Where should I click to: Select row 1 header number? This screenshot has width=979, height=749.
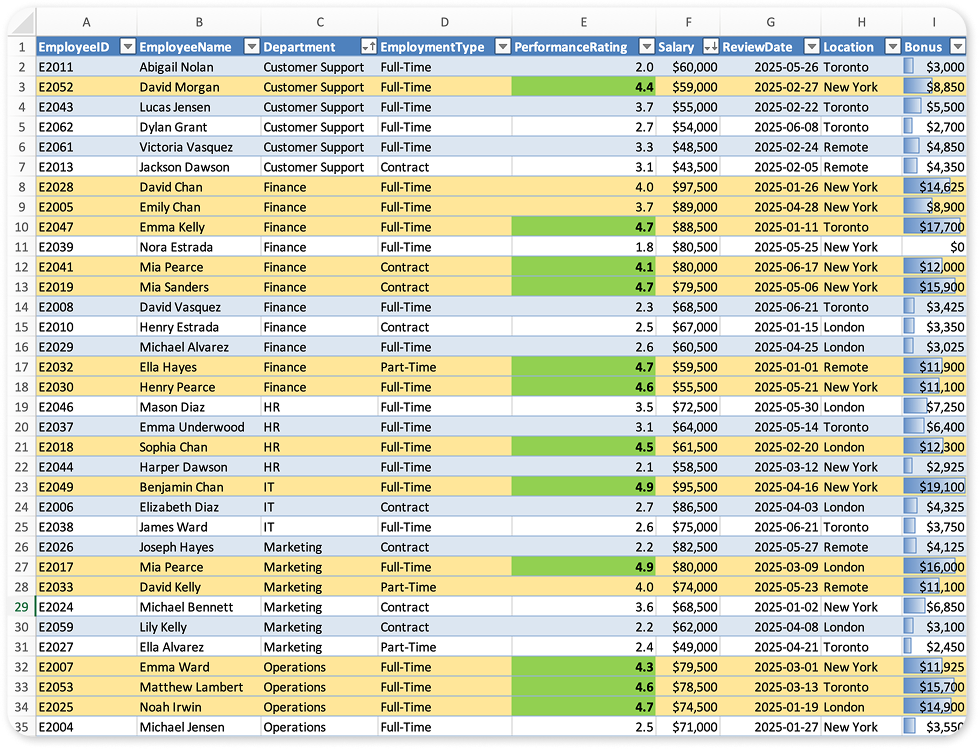point(22,47)
